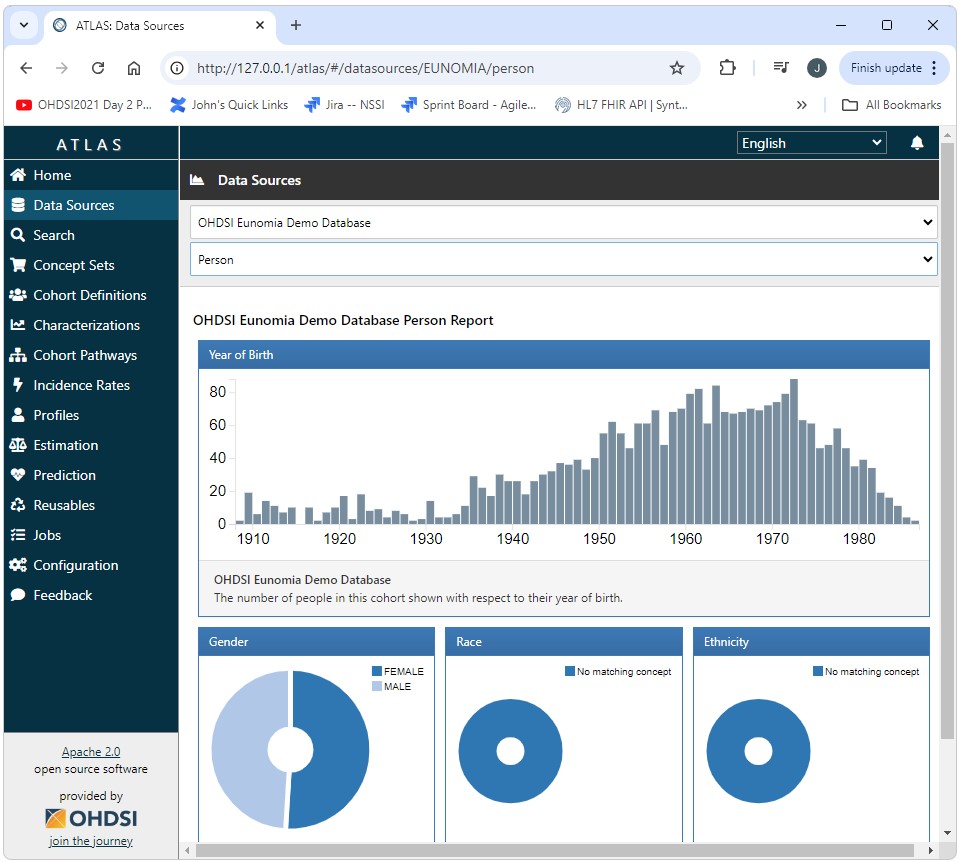Click the vertical page scrollbar thumb
The image size is (959, 862).
point(947,440)
